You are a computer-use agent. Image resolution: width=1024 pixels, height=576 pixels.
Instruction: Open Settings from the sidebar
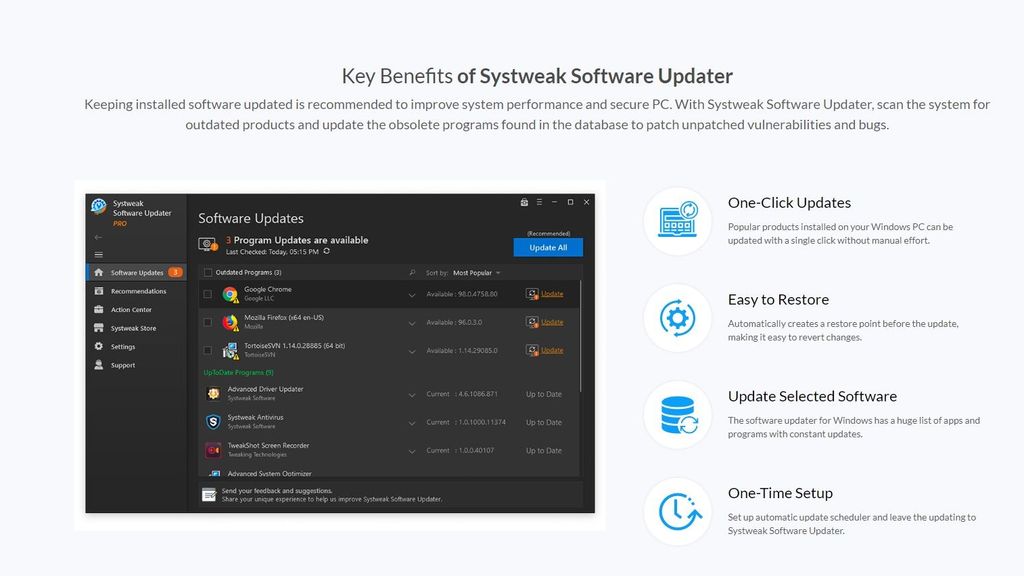point(126,347)
